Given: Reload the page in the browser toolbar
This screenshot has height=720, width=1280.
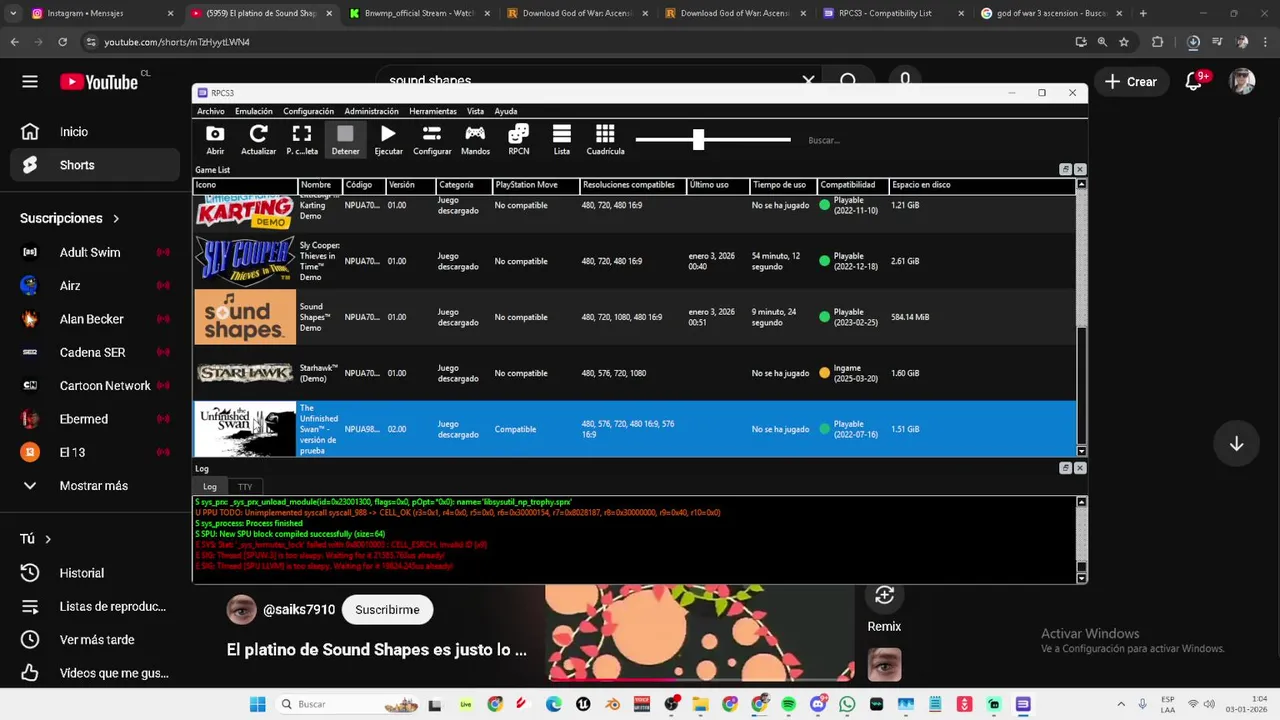Looking at the screenshot, I should 62,42.
